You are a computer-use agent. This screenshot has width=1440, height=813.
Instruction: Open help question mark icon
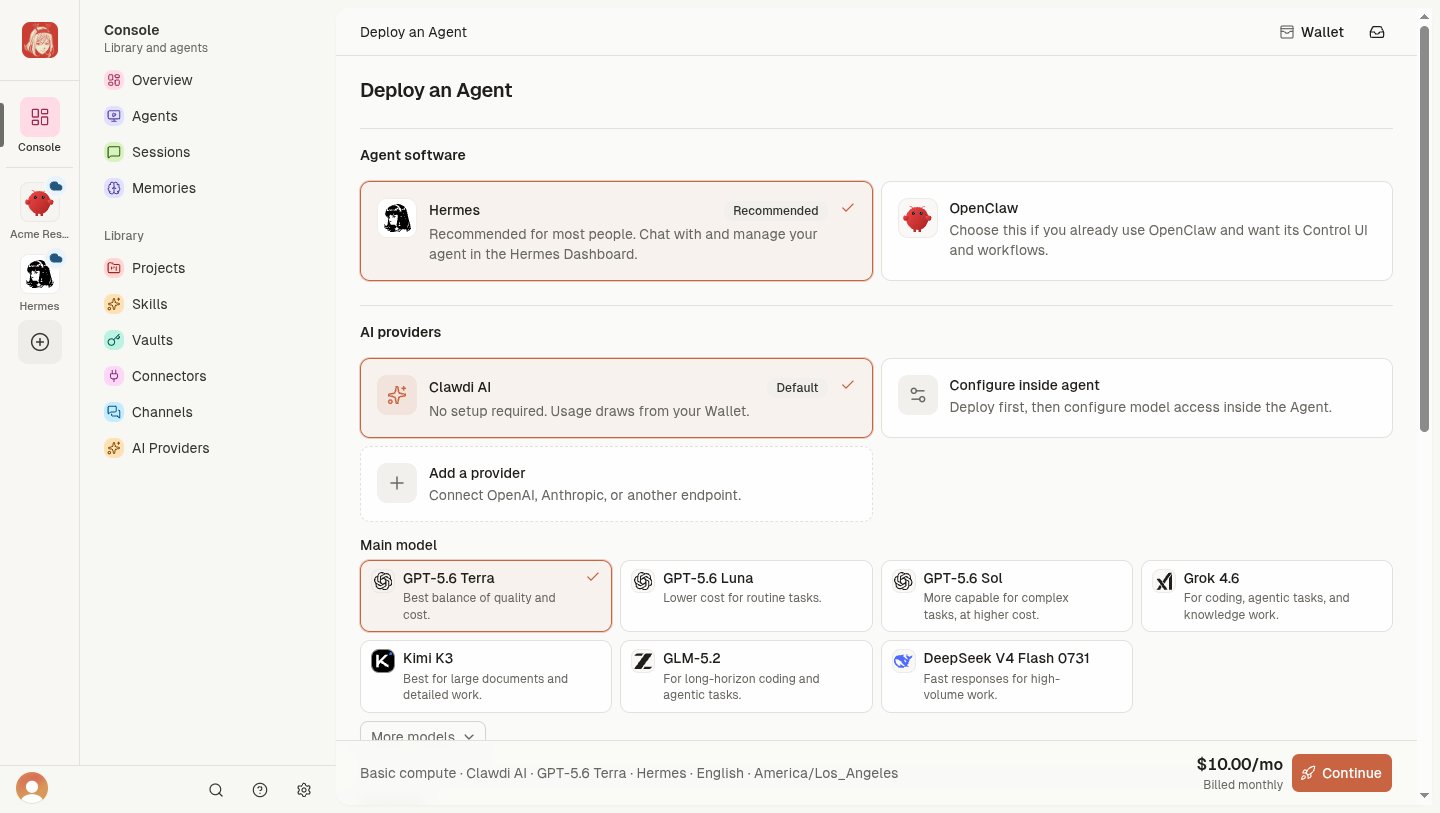click(260, 790)
